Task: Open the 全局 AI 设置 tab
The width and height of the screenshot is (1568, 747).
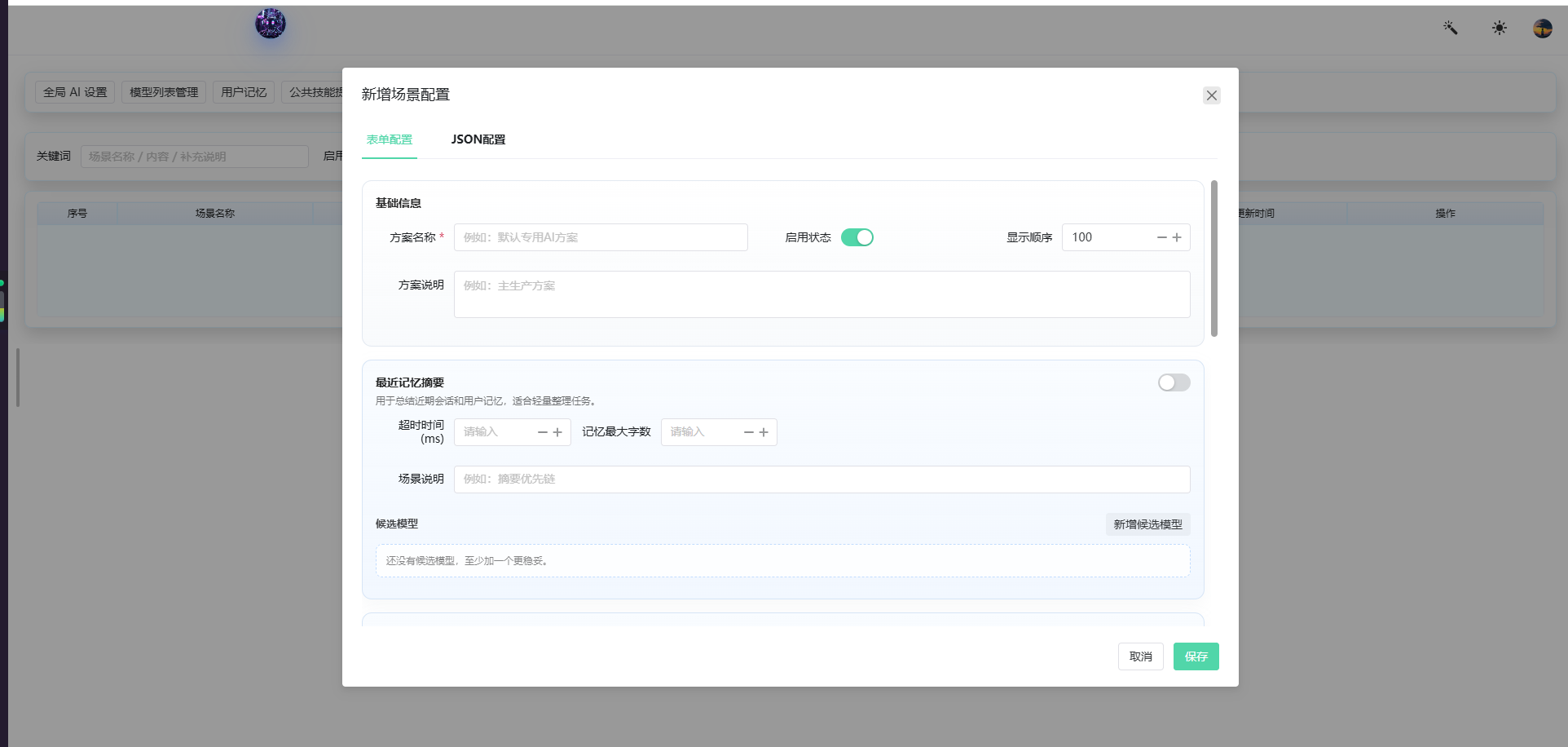Action: (75, 92)
